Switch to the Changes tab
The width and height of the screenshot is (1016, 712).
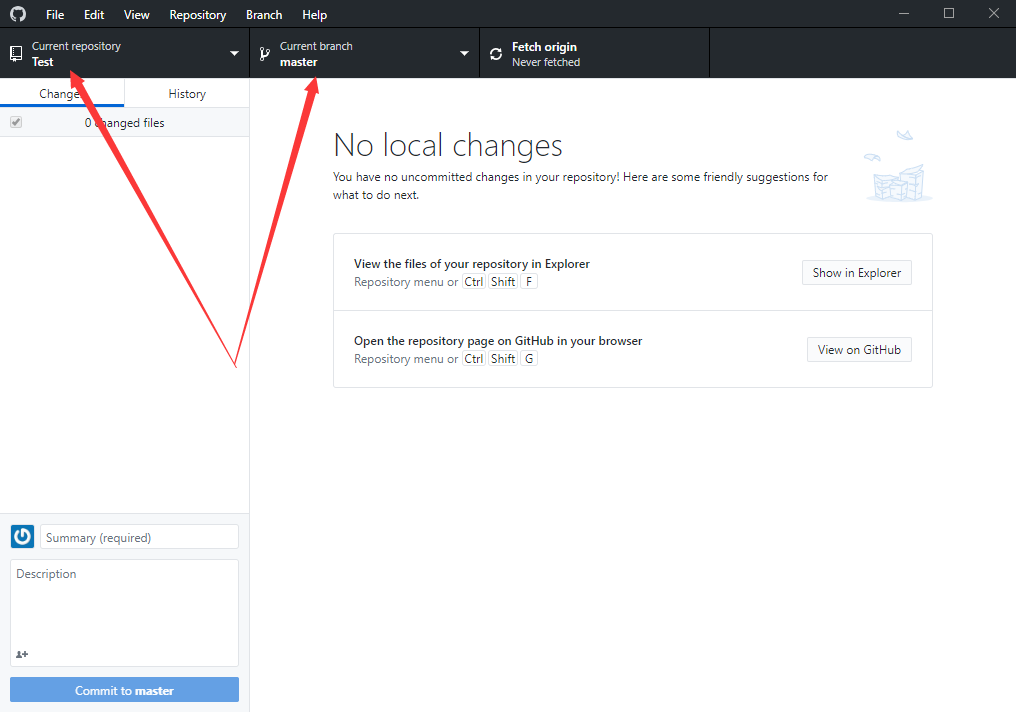click(62, 93)
